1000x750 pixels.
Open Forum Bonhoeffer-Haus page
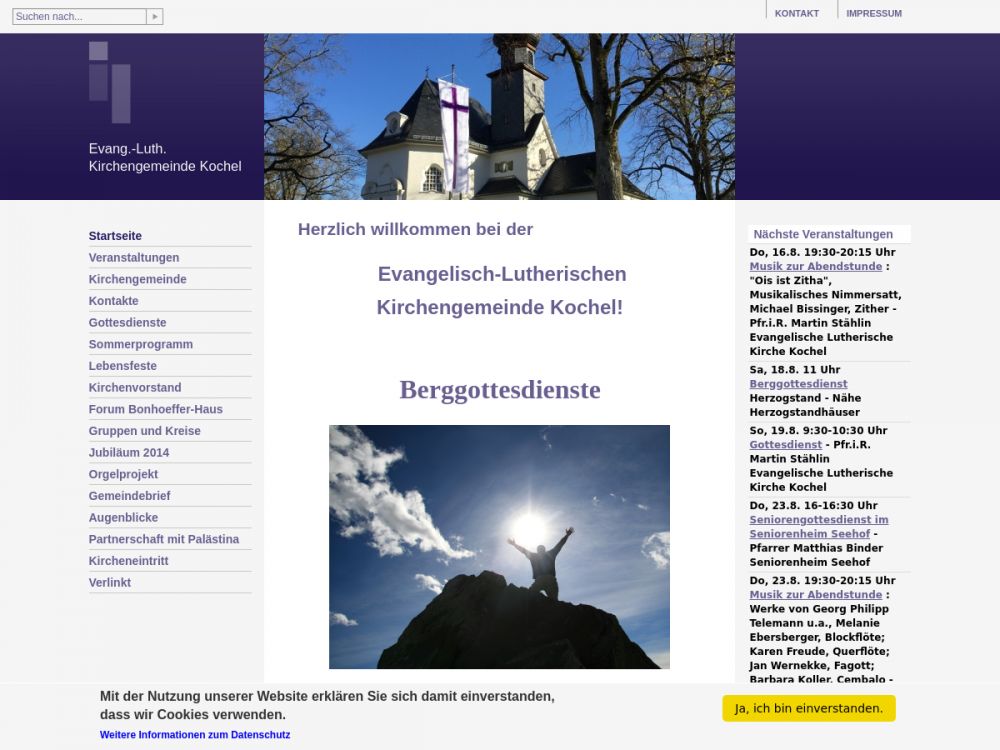coord(155,409)
